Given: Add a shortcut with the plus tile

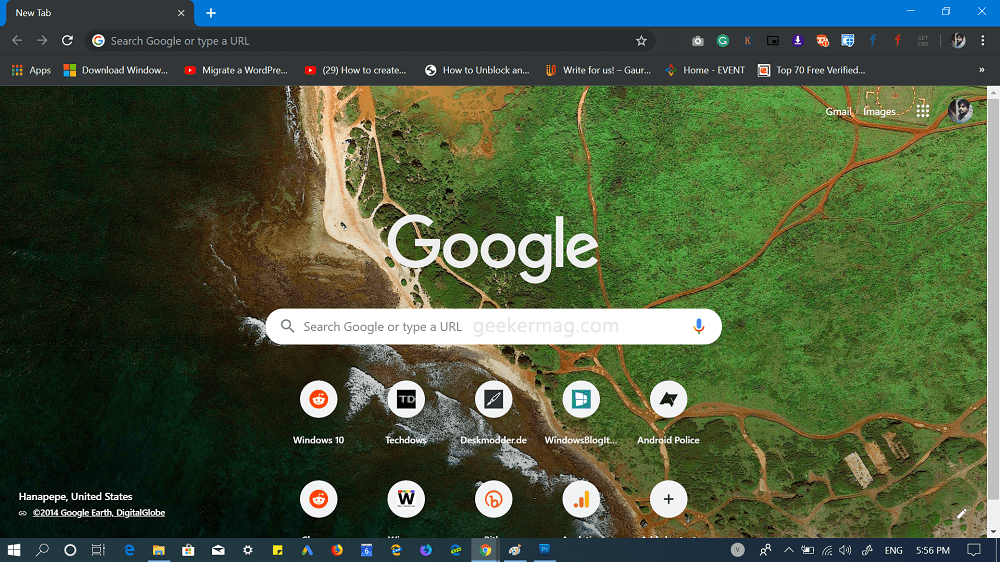Looking at the screenshot, I should click(668, 499).
